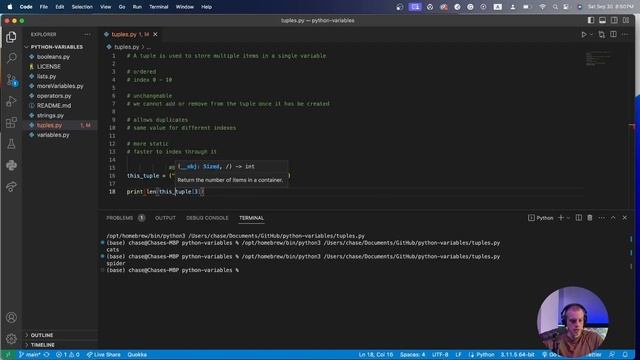The width and height of the screenshot is (640, 360).
Task: Open moreVariables.py in explorer
Action: [60, 86]
